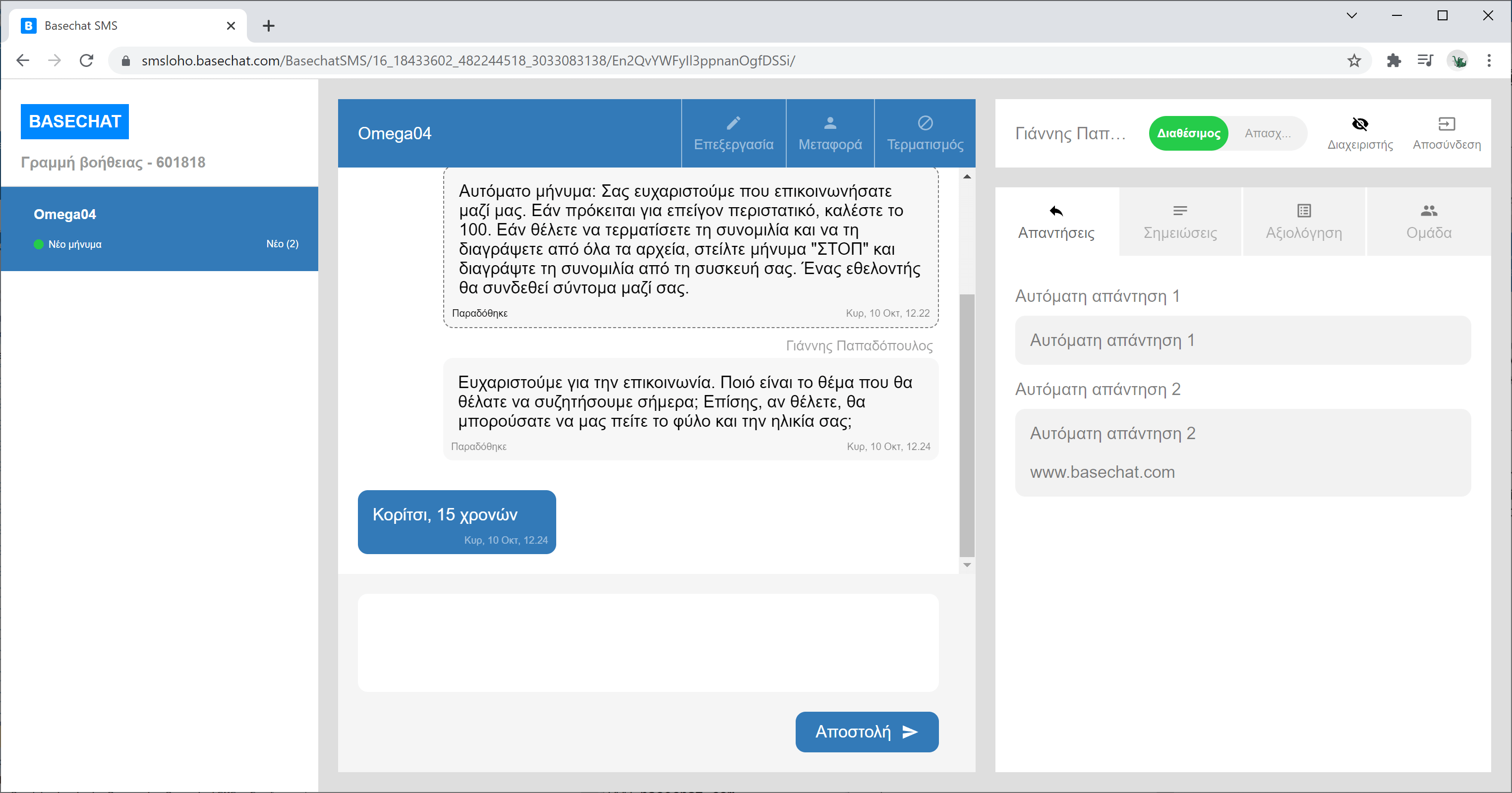This screenshot has height=793, width=1512.
Task: Switch to the Ομάδα tab
Action: 1428,222
